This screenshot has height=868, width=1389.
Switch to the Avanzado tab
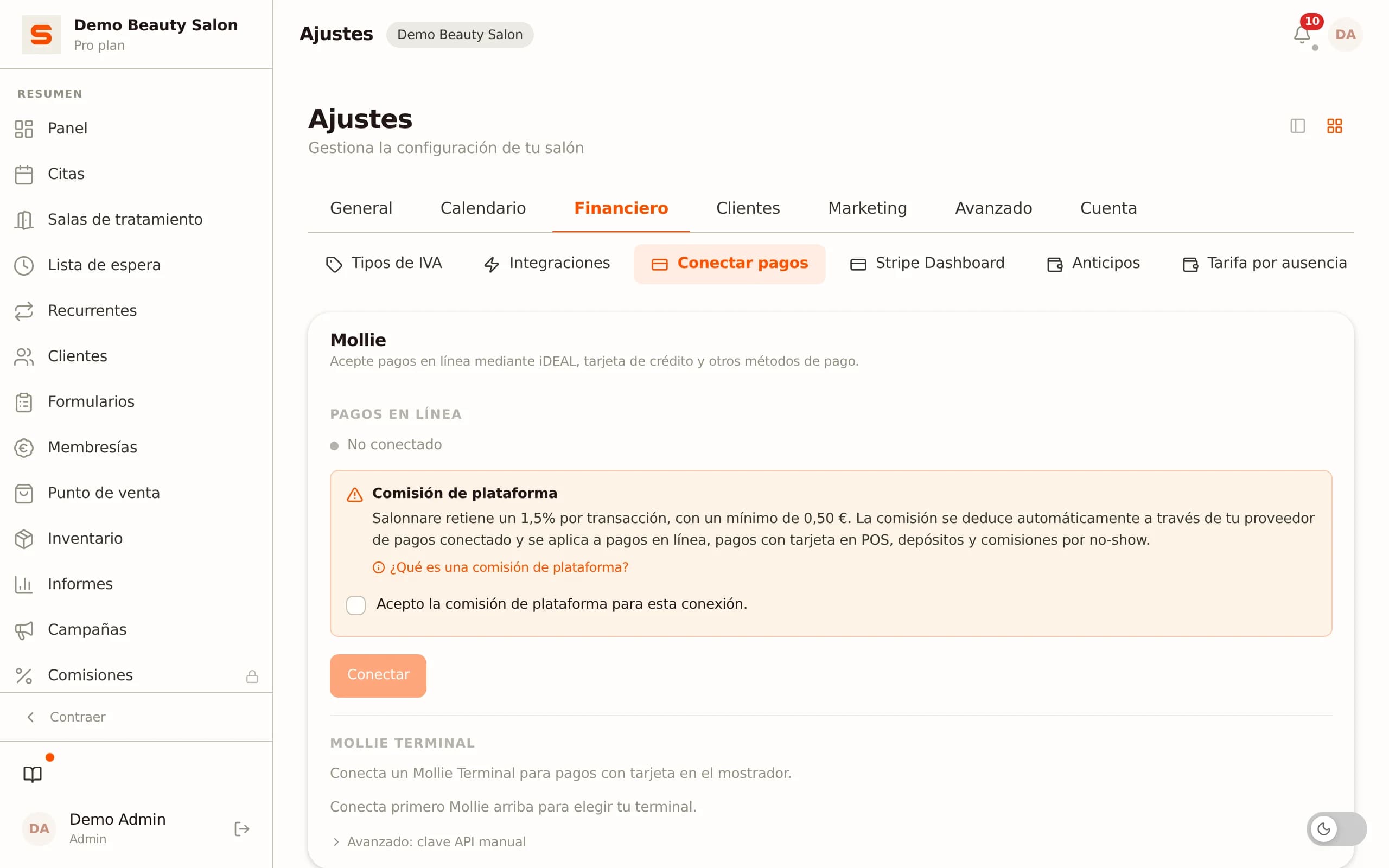click(993, 208)
